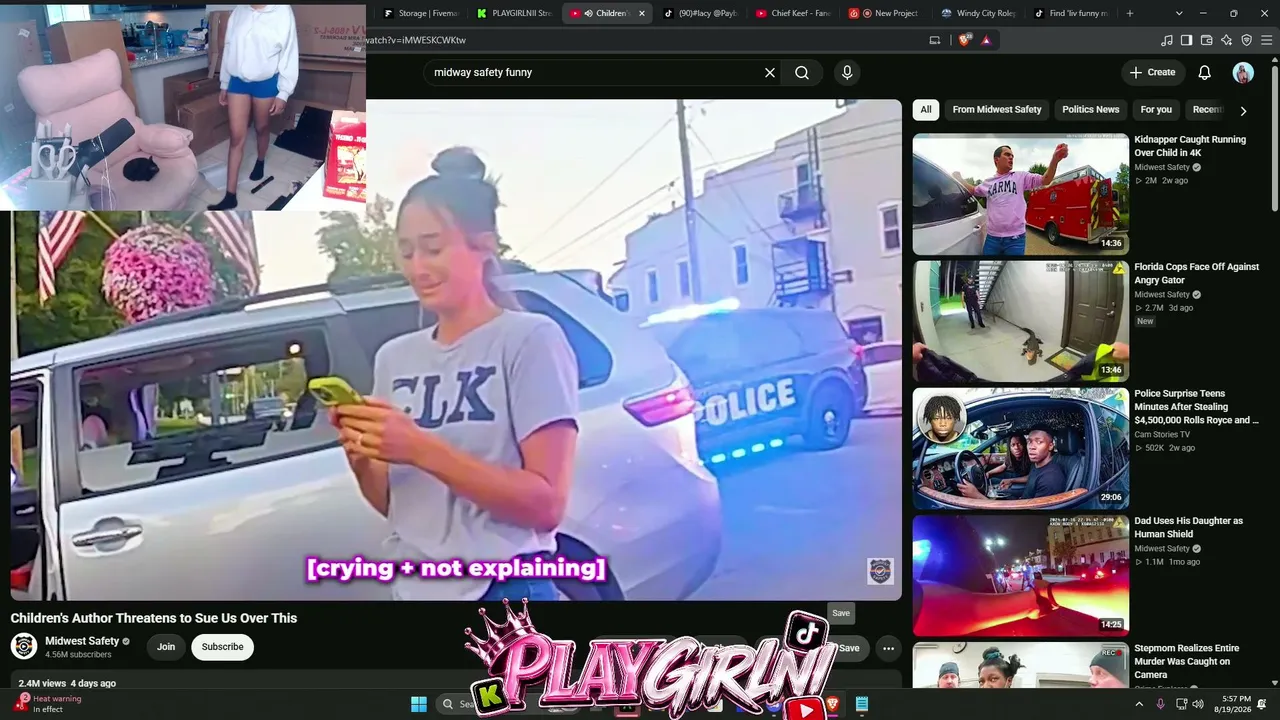Click the taskbar microphone tray icon
The image size is (1280, 720).
(x=1160, y=704)
